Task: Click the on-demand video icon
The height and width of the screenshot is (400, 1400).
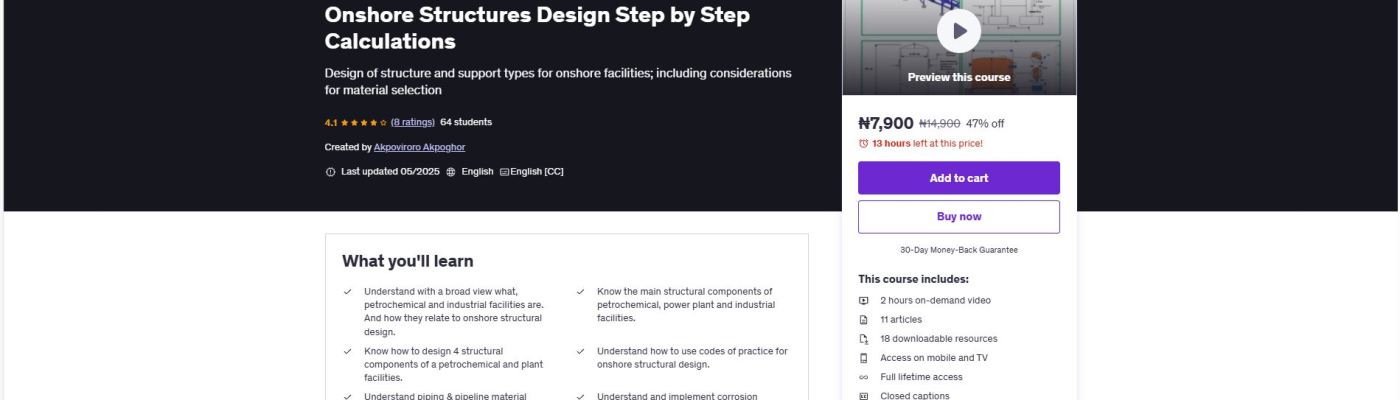Action: pos(864,301)
